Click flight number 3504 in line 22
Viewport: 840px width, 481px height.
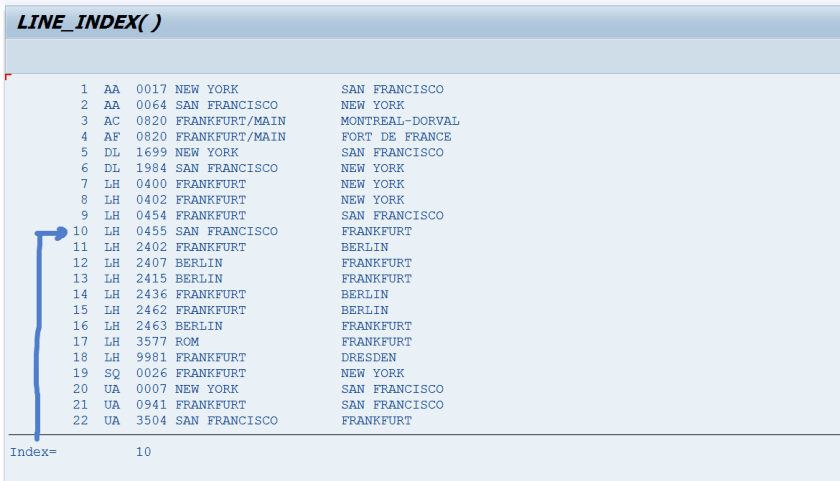tap(152, 421)
